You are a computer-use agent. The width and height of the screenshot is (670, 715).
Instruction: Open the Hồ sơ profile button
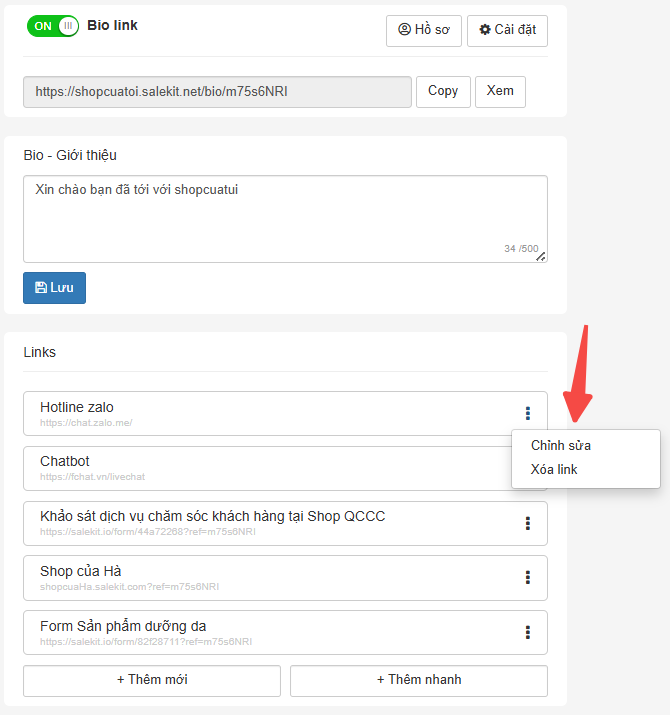click(424, 31)
